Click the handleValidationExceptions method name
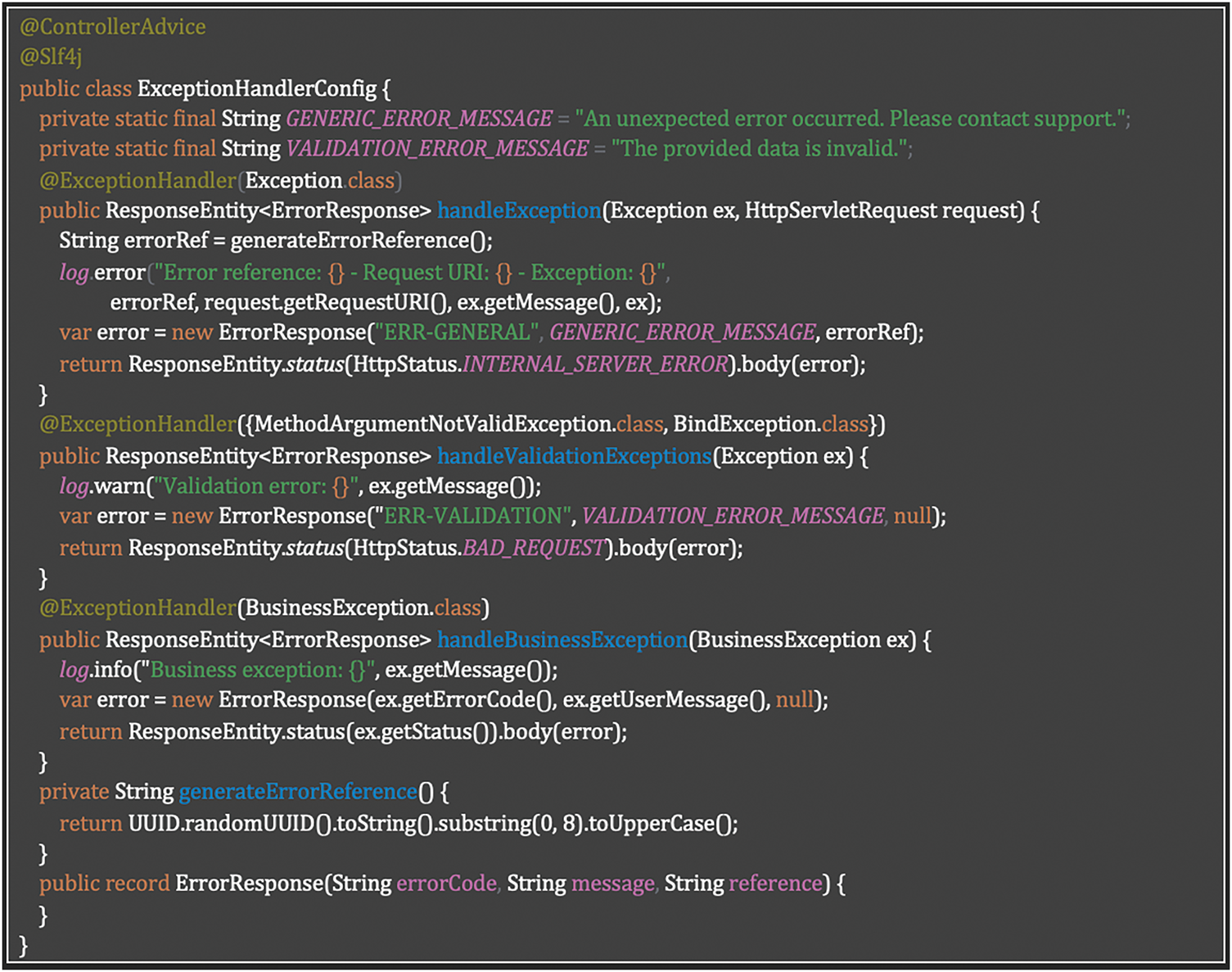 [574, 456]
